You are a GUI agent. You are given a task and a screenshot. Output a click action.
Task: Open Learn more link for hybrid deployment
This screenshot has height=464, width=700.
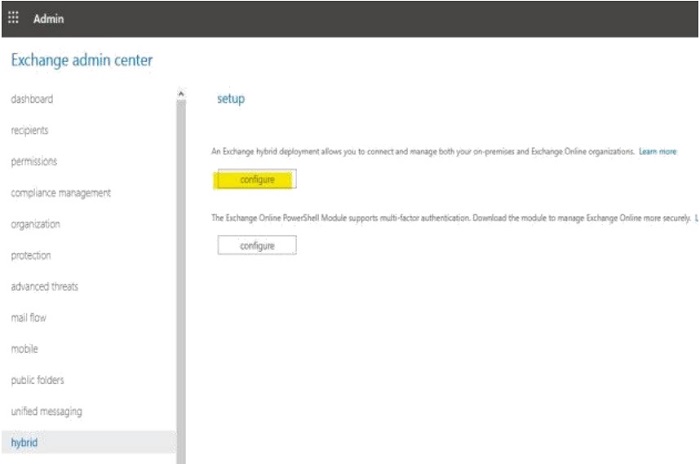pyautogui.click(x=658, y=151)
